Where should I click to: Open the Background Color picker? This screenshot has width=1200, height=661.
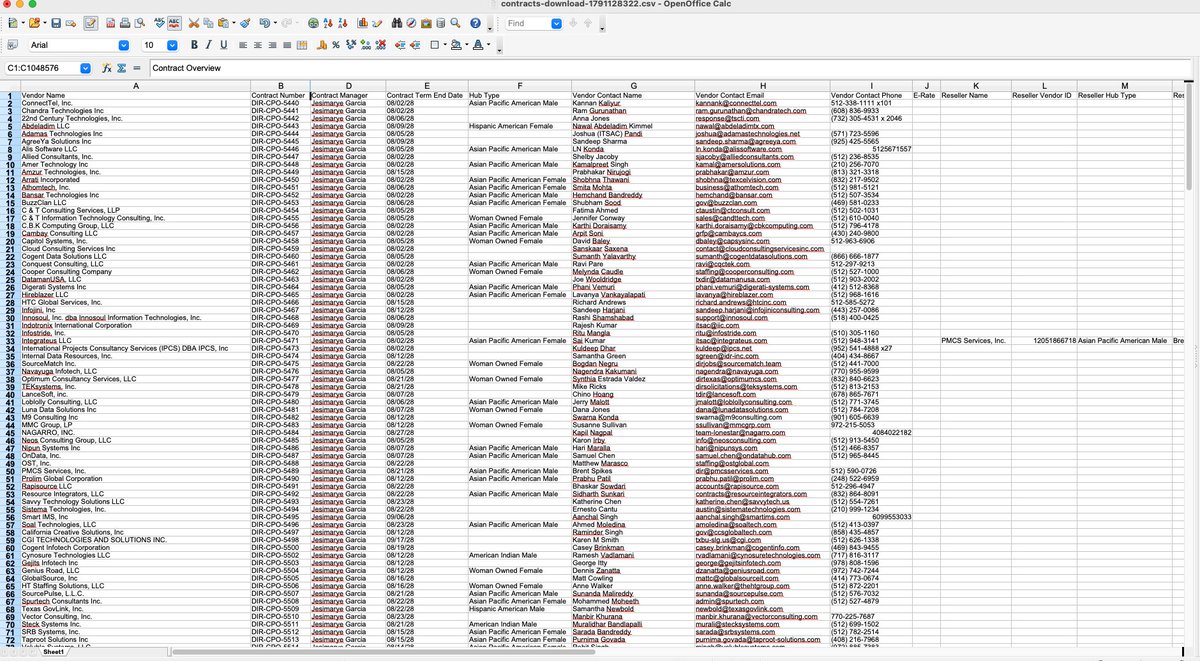point(456,45)
